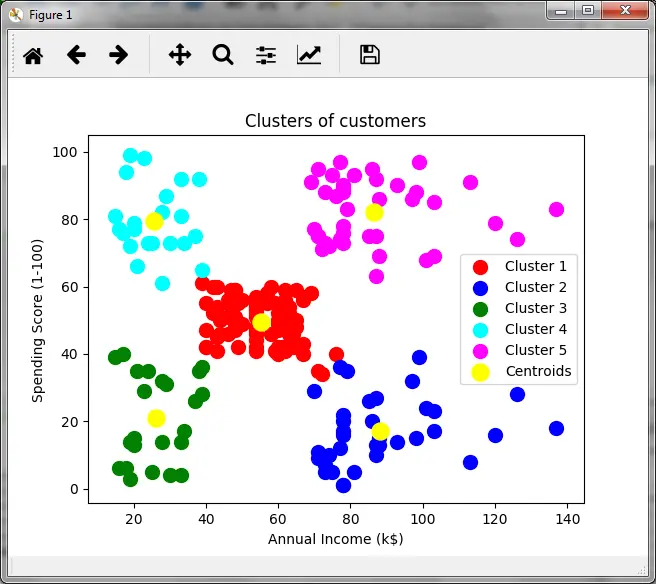Click the yellow centroid in the blue cluster

tap(380, 431)
